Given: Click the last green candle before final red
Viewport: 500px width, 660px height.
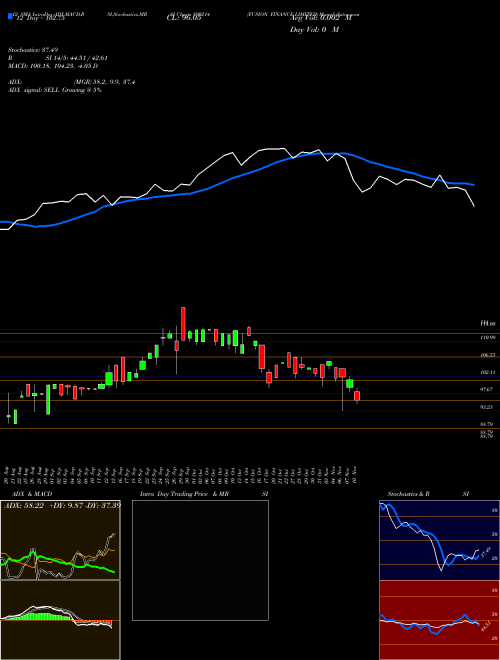Looking at the screenshot, I should tap(350, 383).
